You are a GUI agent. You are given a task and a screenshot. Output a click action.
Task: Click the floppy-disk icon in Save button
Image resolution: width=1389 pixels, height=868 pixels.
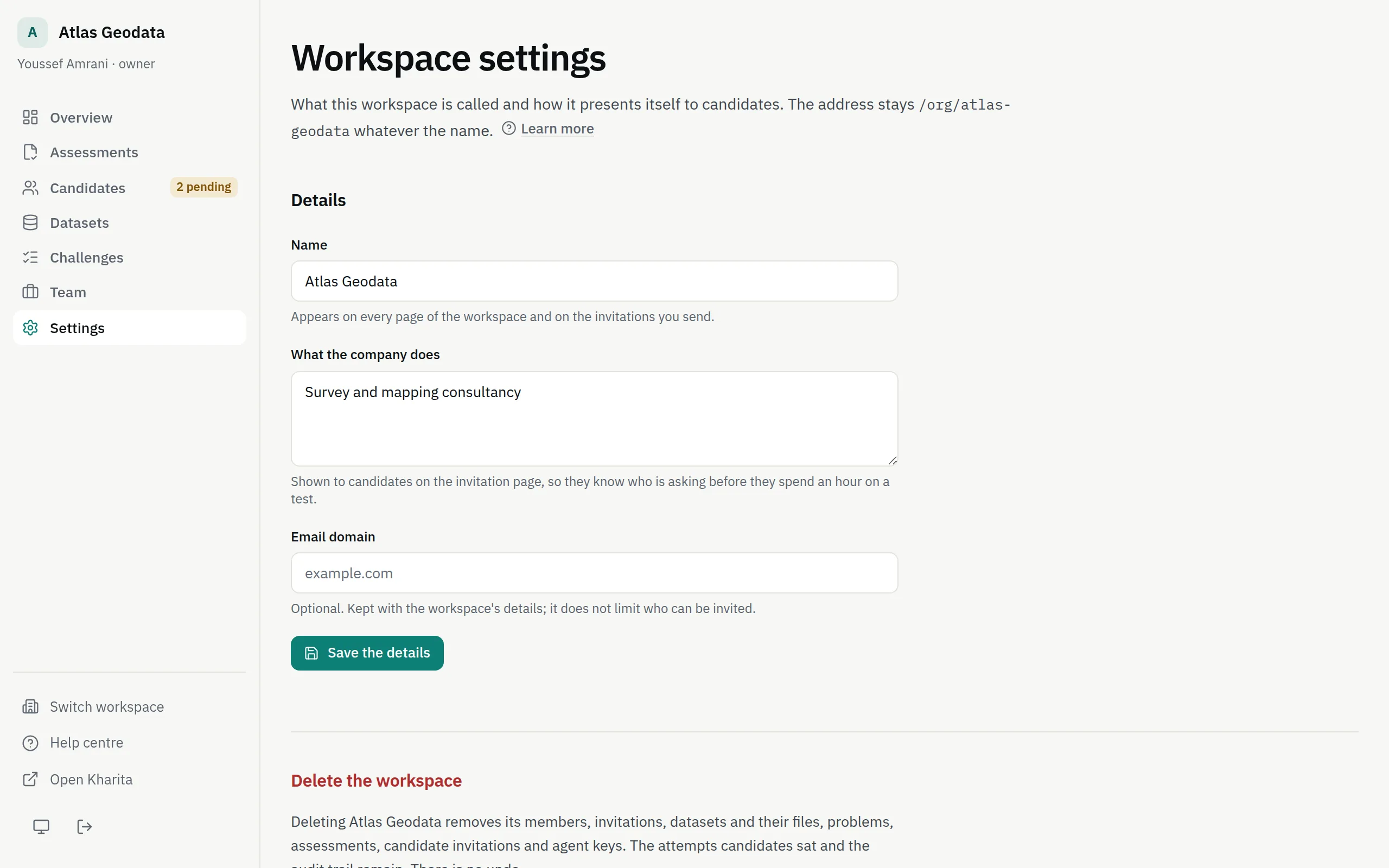[311, 653]
